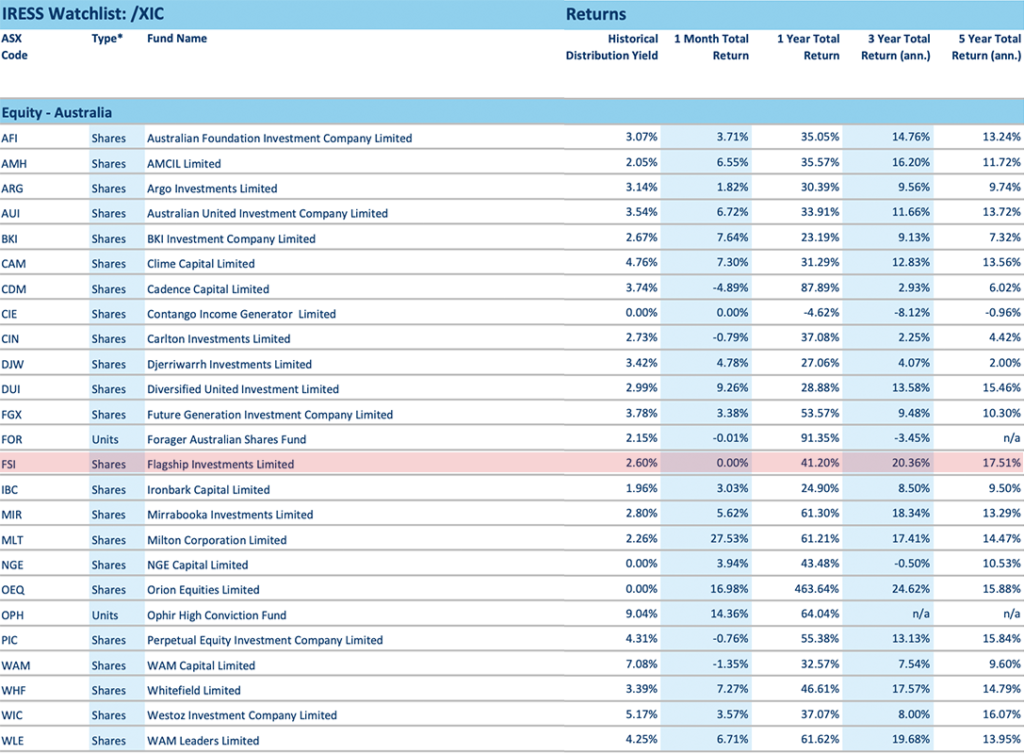The width and height of the screenshot is (1024, 754).
Task: Click the 'IRESS Watchlist: /XIC' title
Action: [83, 14]
